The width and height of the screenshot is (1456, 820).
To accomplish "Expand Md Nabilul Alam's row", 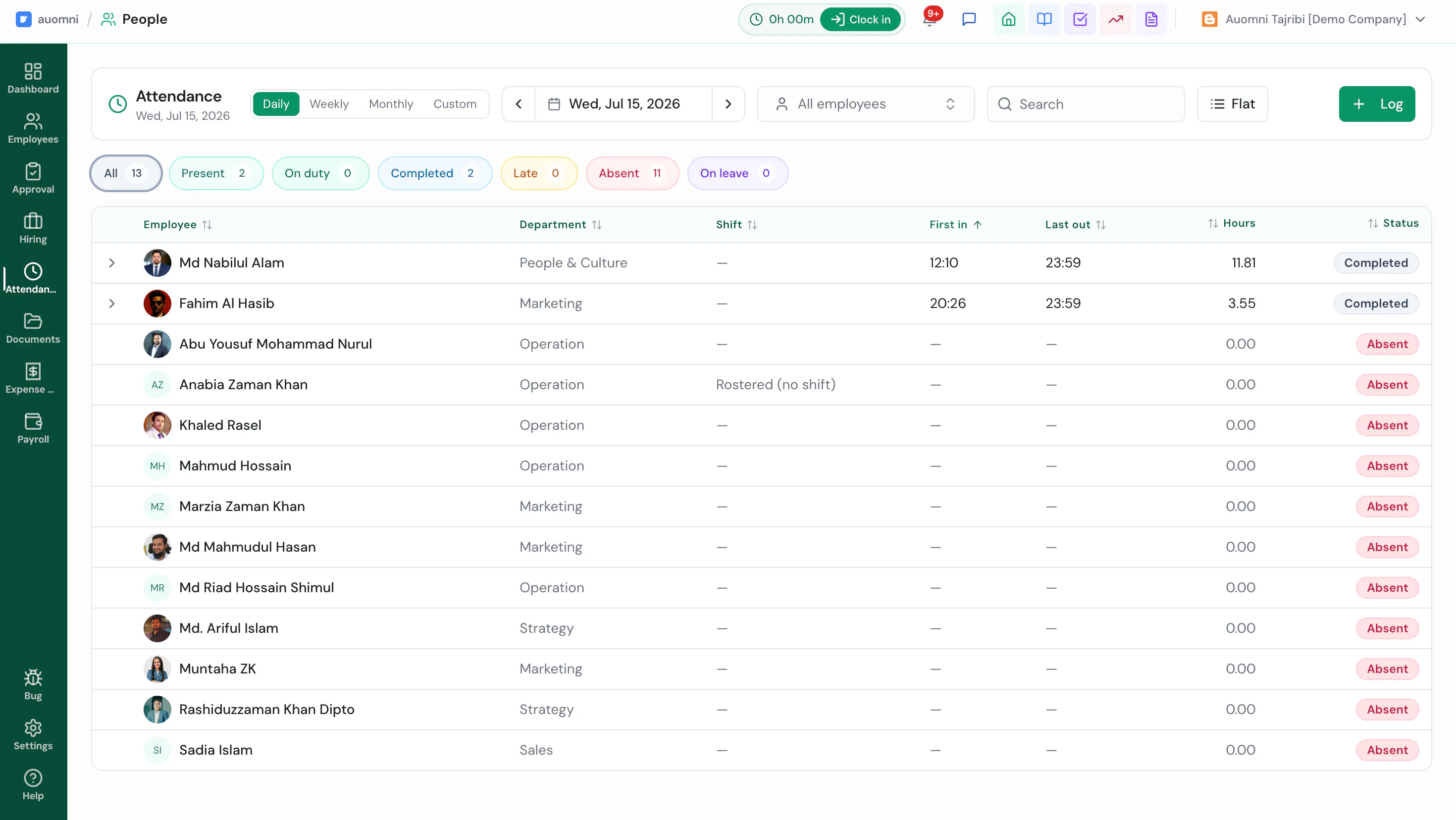I will coord(112,263).
